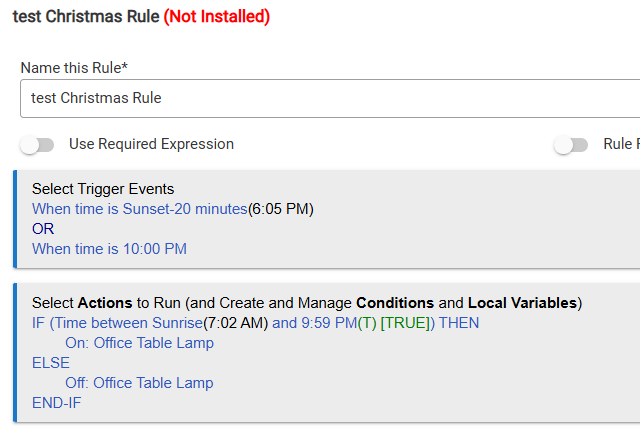
Task: Select the Off: Office Table Lamp action
Action: tap(139, 383)
